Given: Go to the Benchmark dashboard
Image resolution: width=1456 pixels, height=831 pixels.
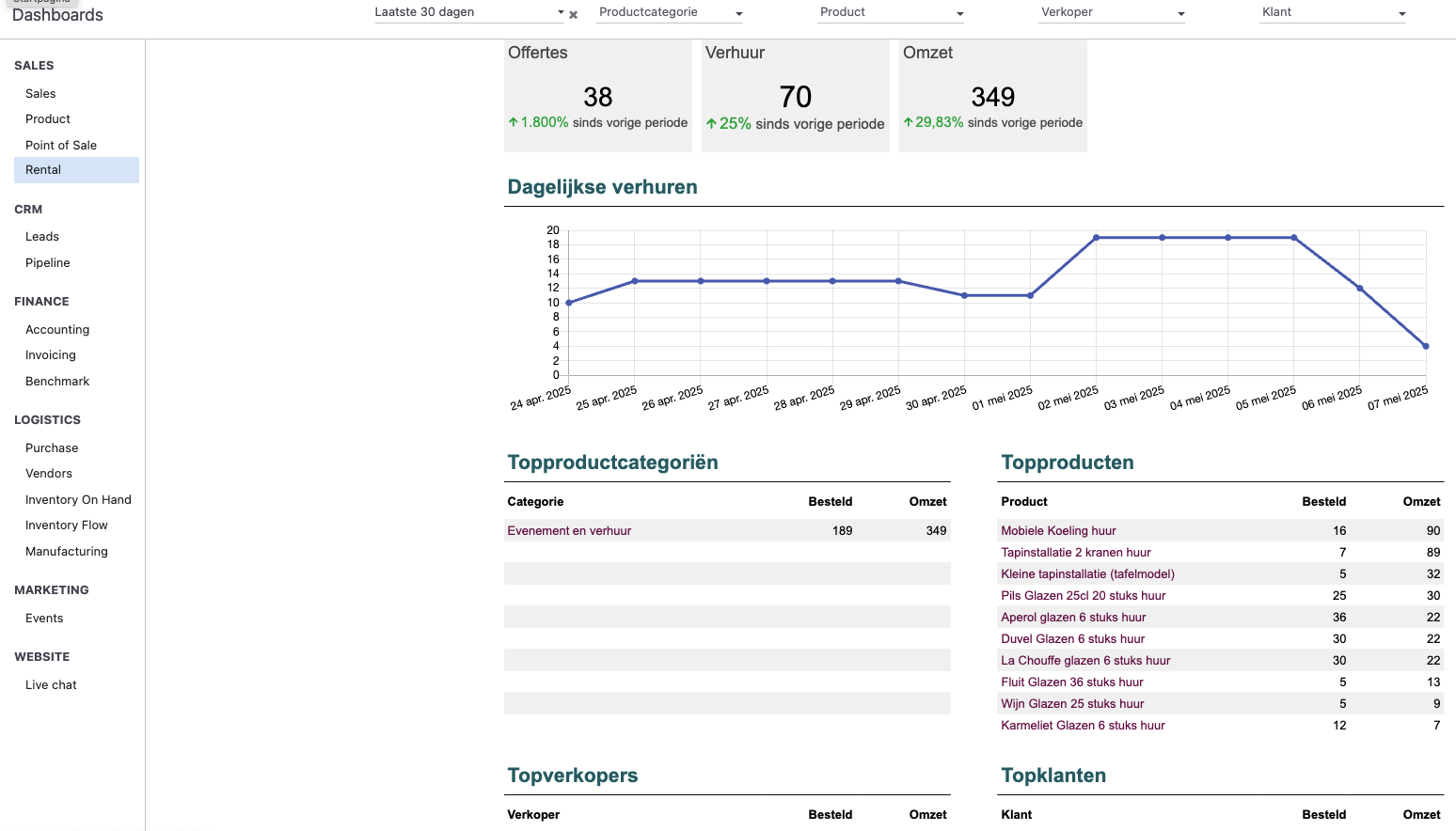Looking at the screenshot, I should point(57,382).
